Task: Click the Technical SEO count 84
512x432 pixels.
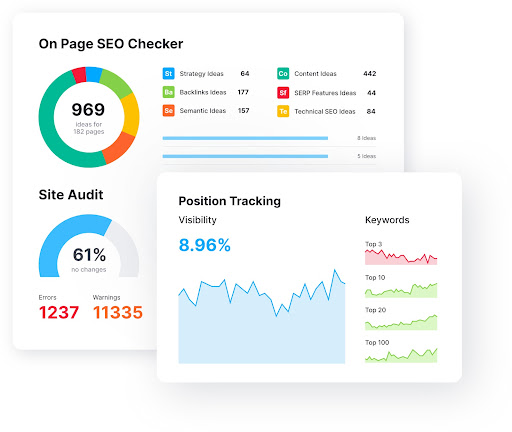Action: 371,111
